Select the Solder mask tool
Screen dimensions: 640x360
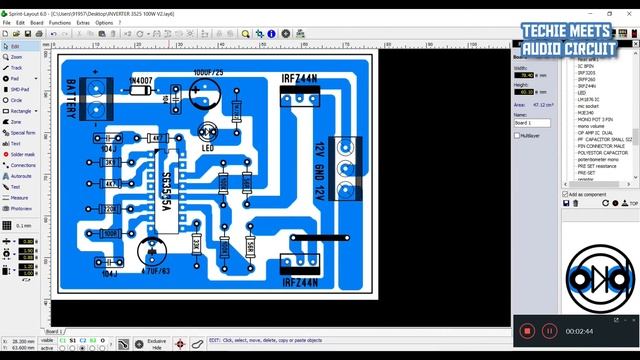(x=19, y=154)
